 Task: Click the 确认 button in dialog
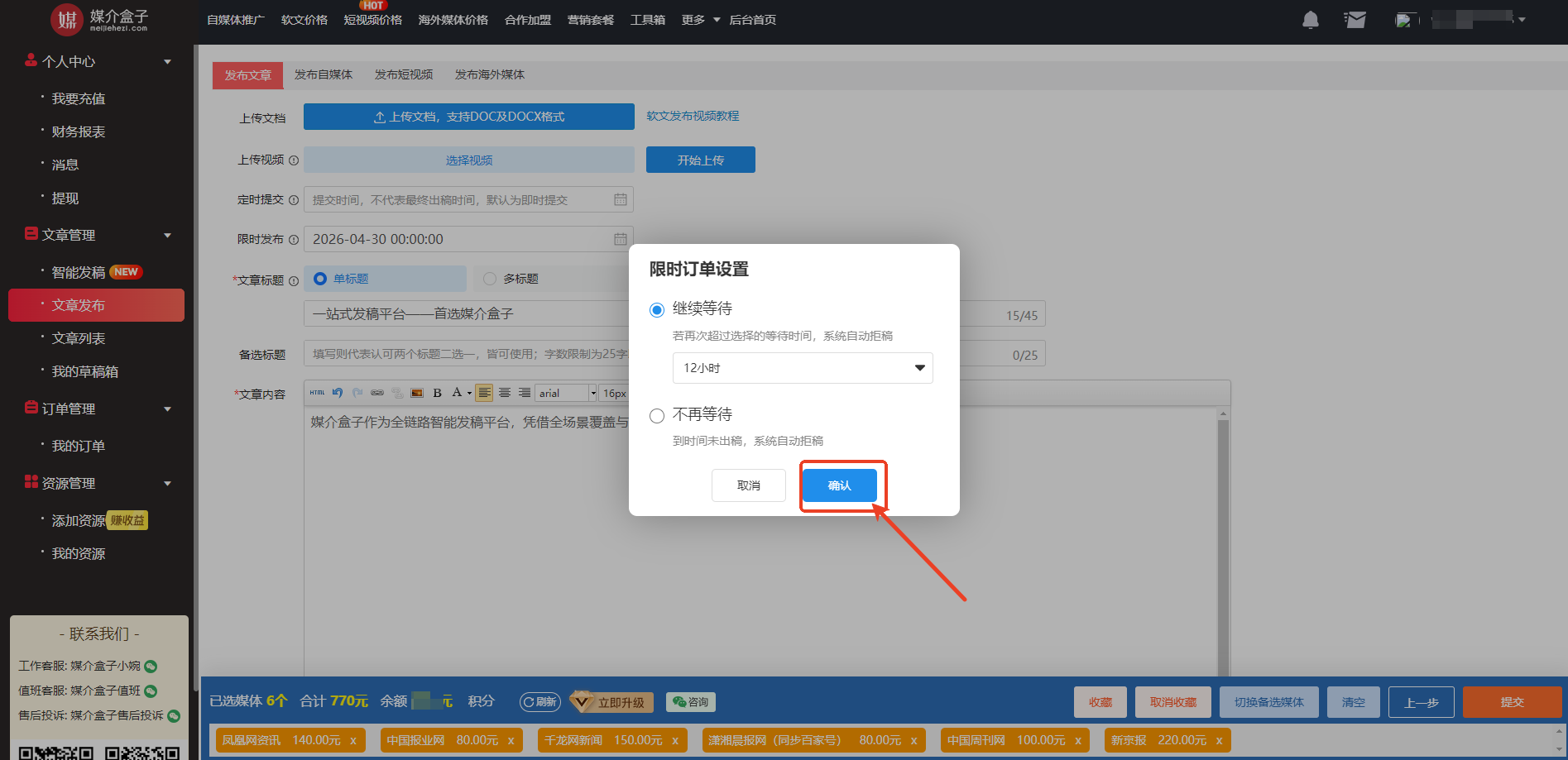point(839,485)
